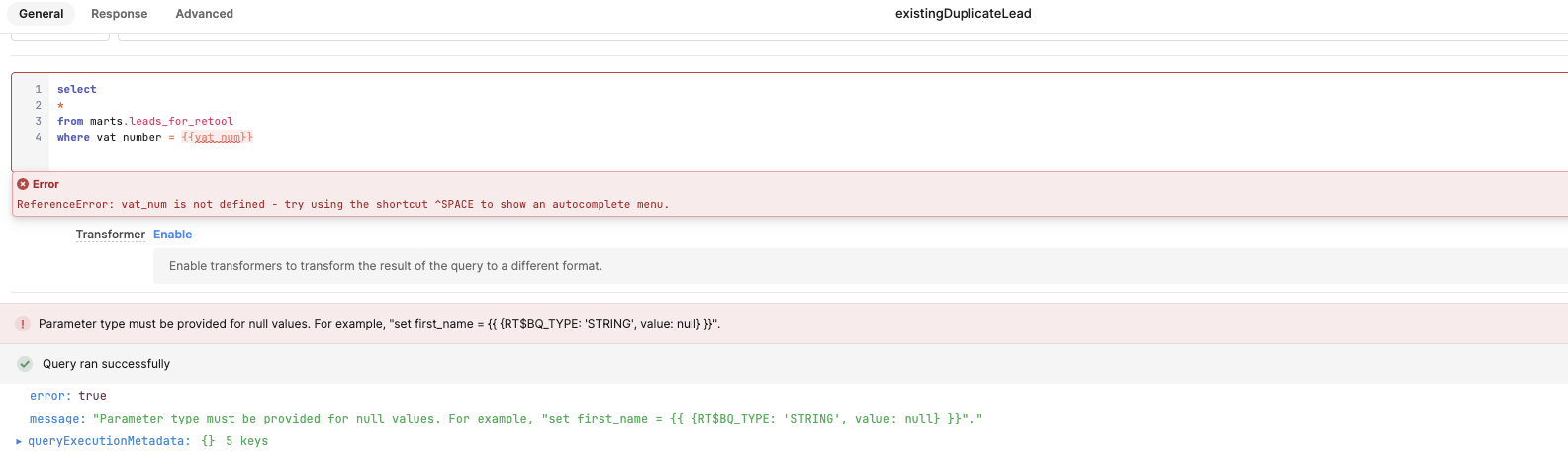Click the green checkmark icon next to Query ran successfully
This screenshot has height=471, width=1568.
coord(25,364)
